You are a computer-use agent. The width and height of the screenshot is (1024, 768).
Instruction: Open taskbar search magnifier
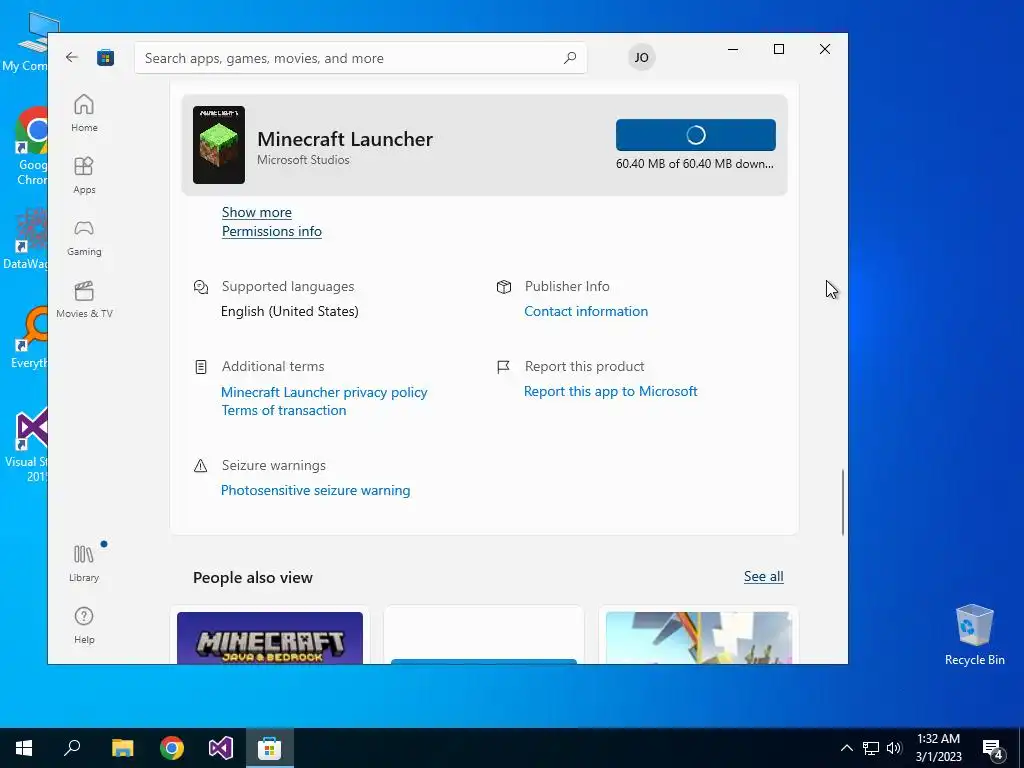(x=72, y=748)
